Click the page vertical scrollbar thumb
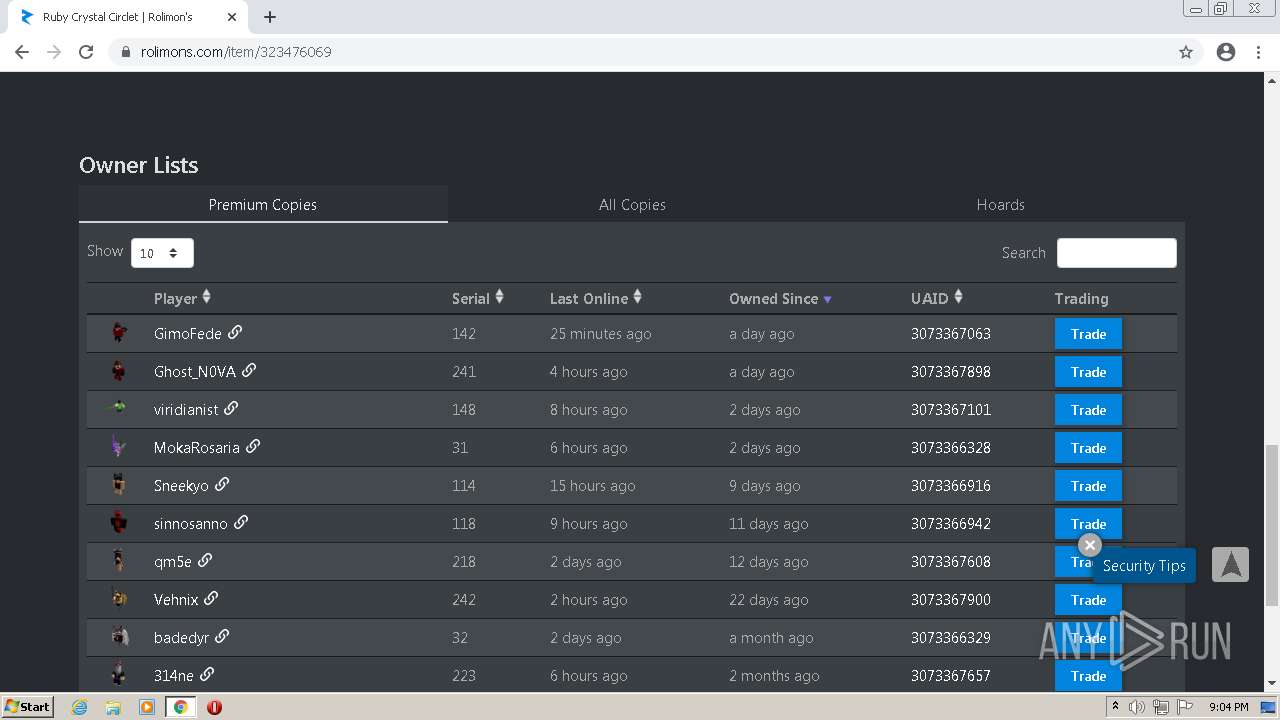The height and width of the screenshot is (720, 1280). [x=1272, y=525]
